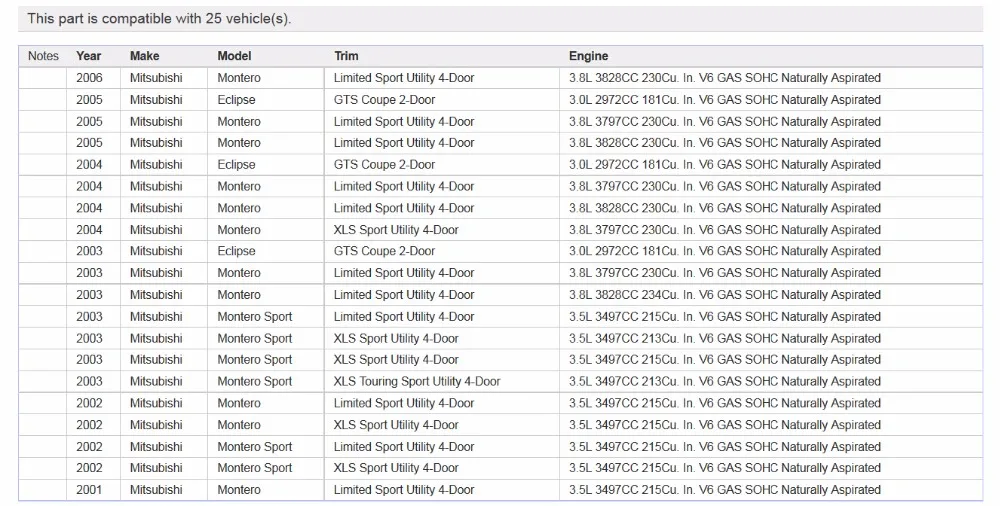Screen dimensions: 1000x506
Task: Click GTS Coupe 2-Door in 2004 row
Action: point(384,165)
